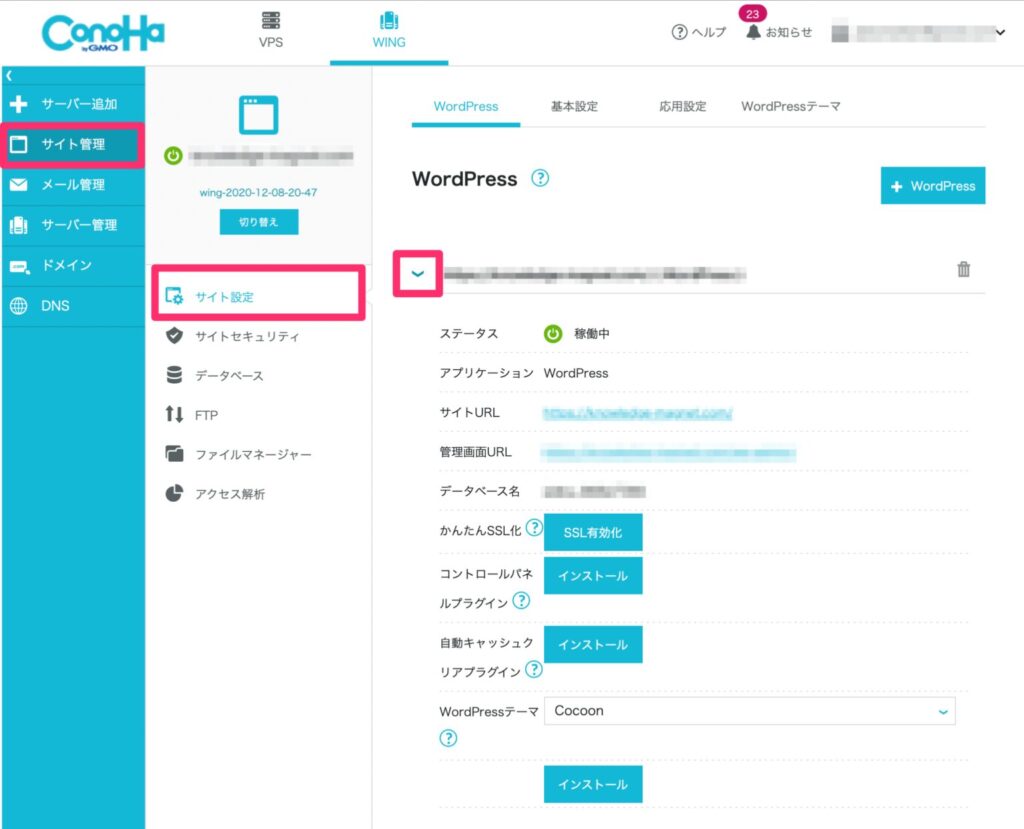Open the blurred 管理画面URL link
This screenshot has height=829, width=1024.
tap(669, 453)
